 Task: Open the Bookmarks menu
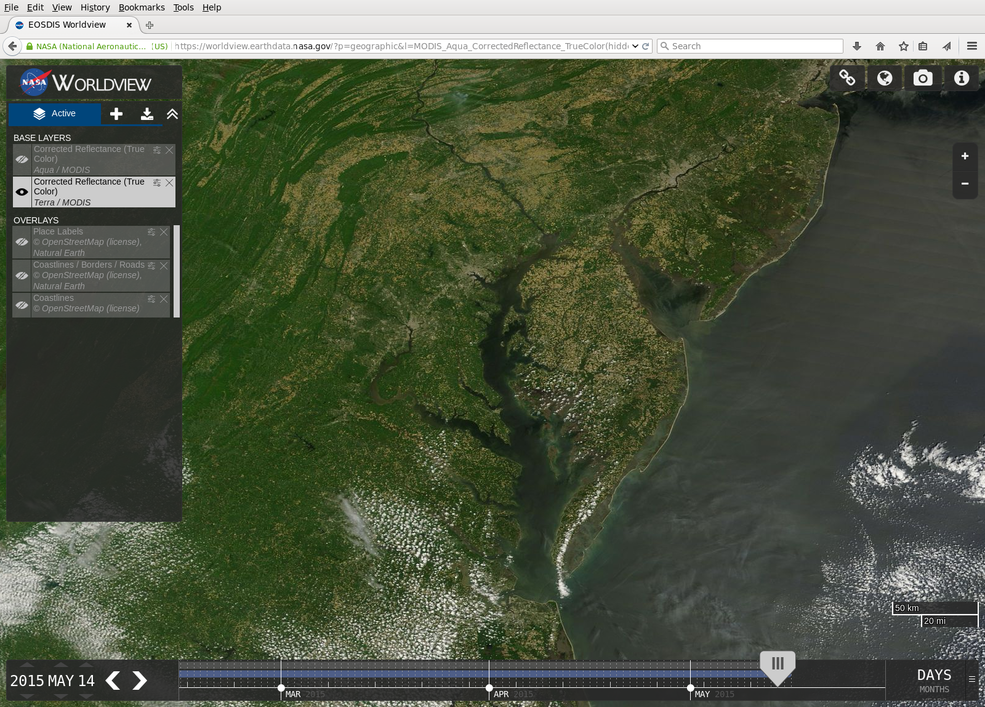point(141,7)
